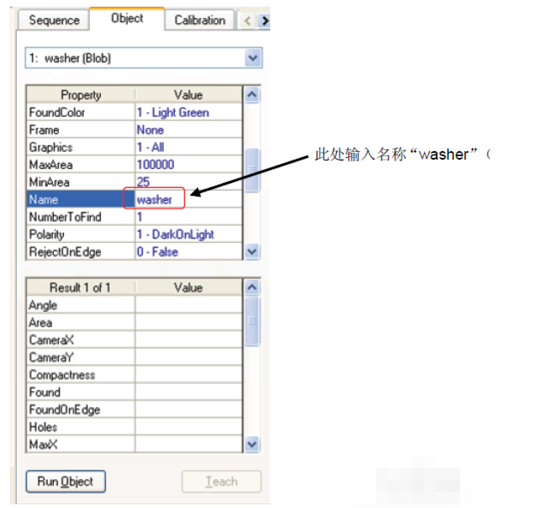Switch to the Calibration tab
538x508 pixels.
pyautogui.click(x=200, y=20)
